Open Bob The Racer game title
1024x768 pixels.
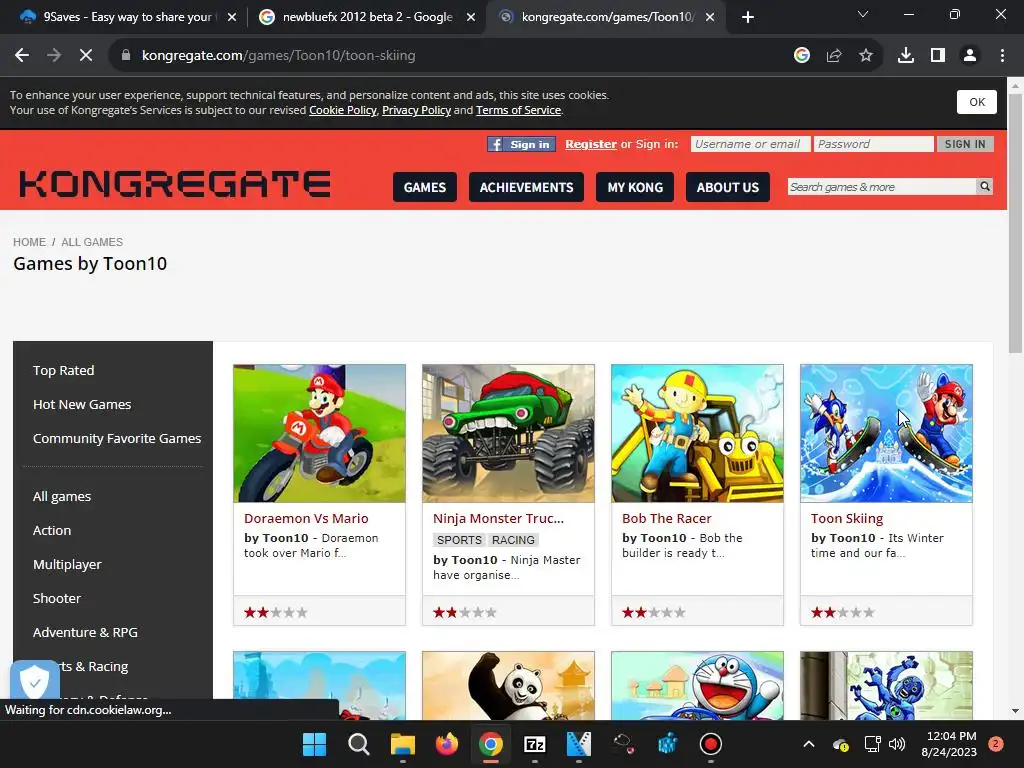[667, 519]
